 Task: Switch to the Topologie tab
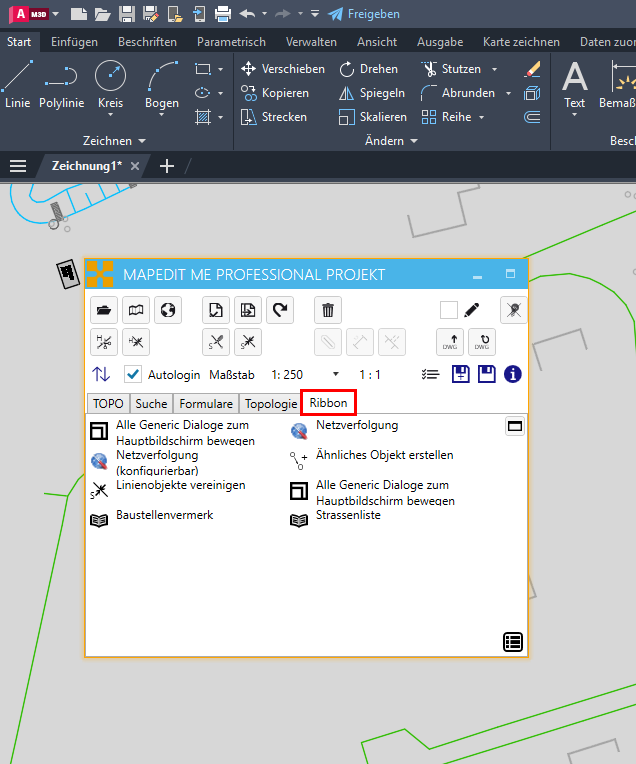tap(271, 404)
